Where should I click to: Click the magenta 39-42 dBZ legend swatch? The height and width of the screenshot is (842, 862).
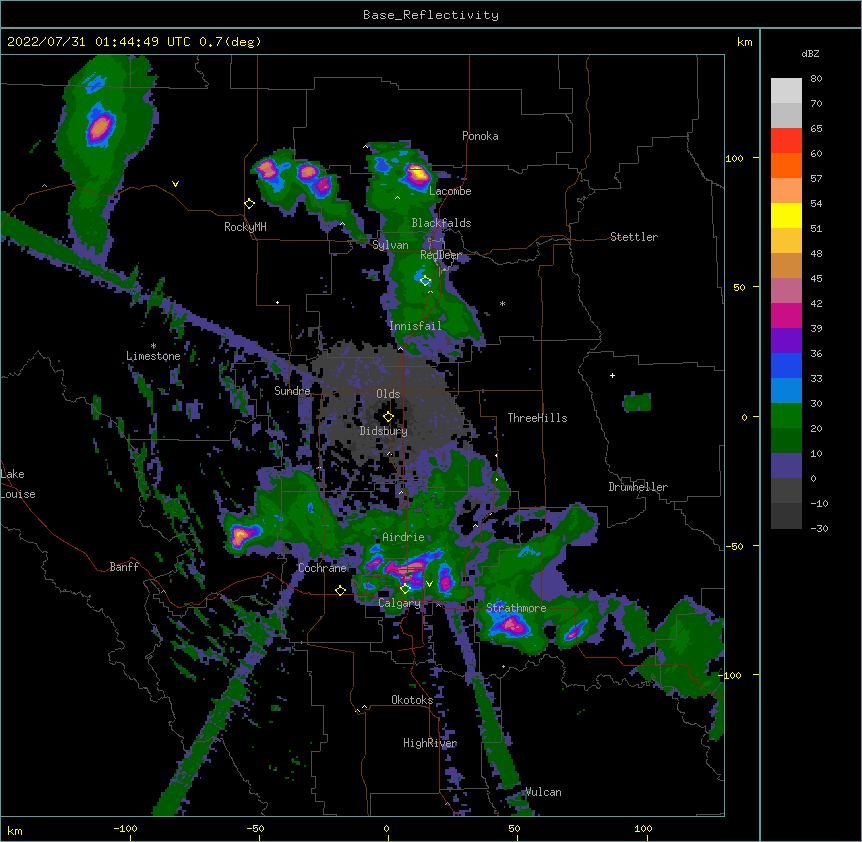pos(786,315)
